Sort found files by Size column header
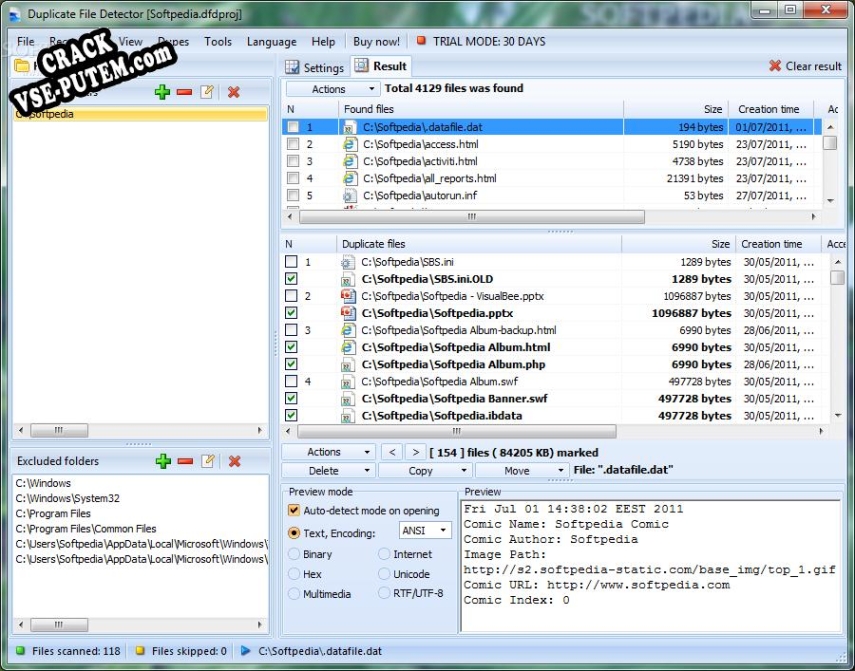The width and height of the screenshot is (855, 671). point(676,109)
